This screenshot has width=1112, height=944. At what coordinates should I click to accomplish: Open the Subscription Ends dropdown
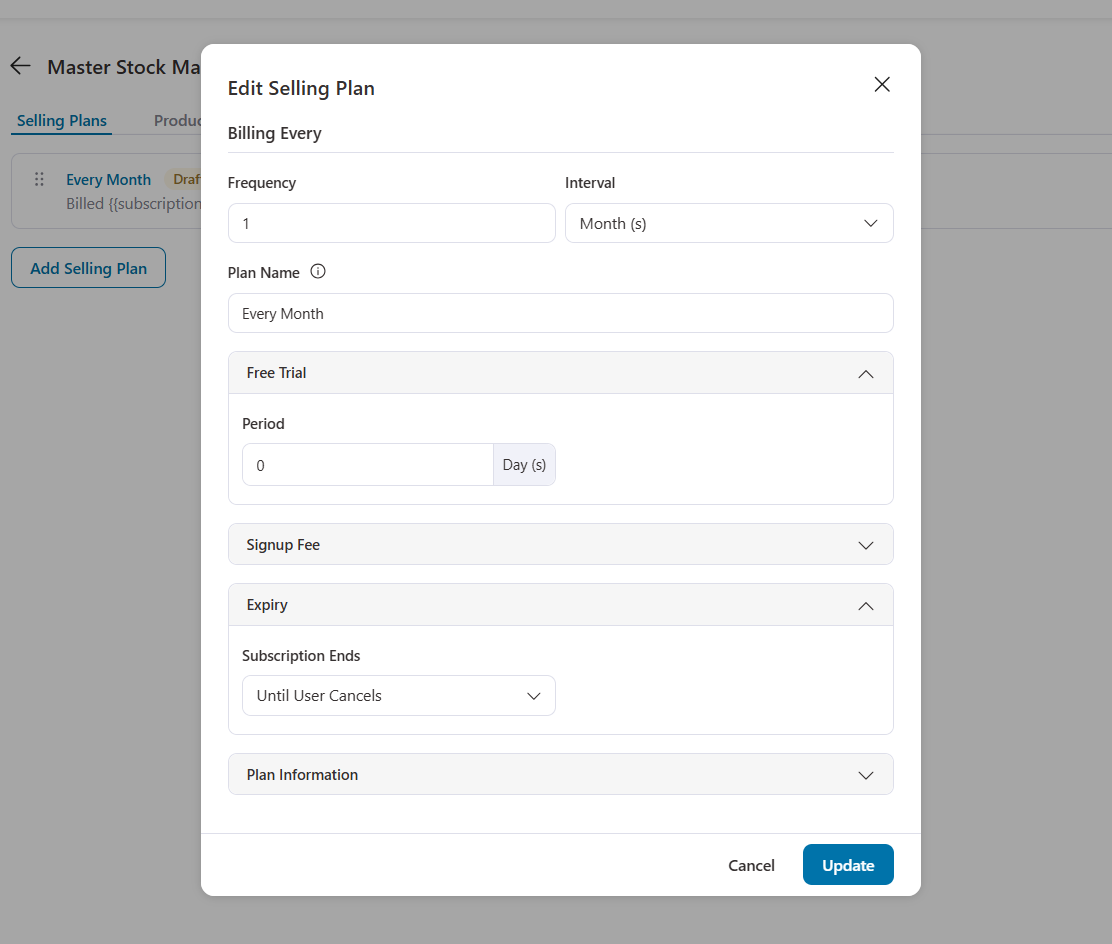click(398, 695)
